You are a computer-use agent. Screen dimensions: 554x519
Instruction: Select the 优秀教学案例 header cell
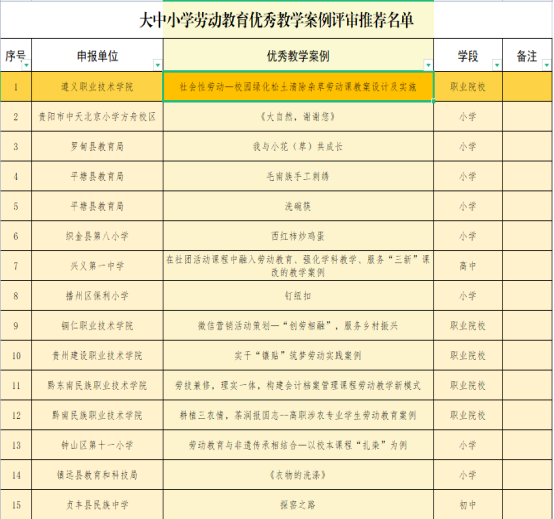(x=298, y=55)
